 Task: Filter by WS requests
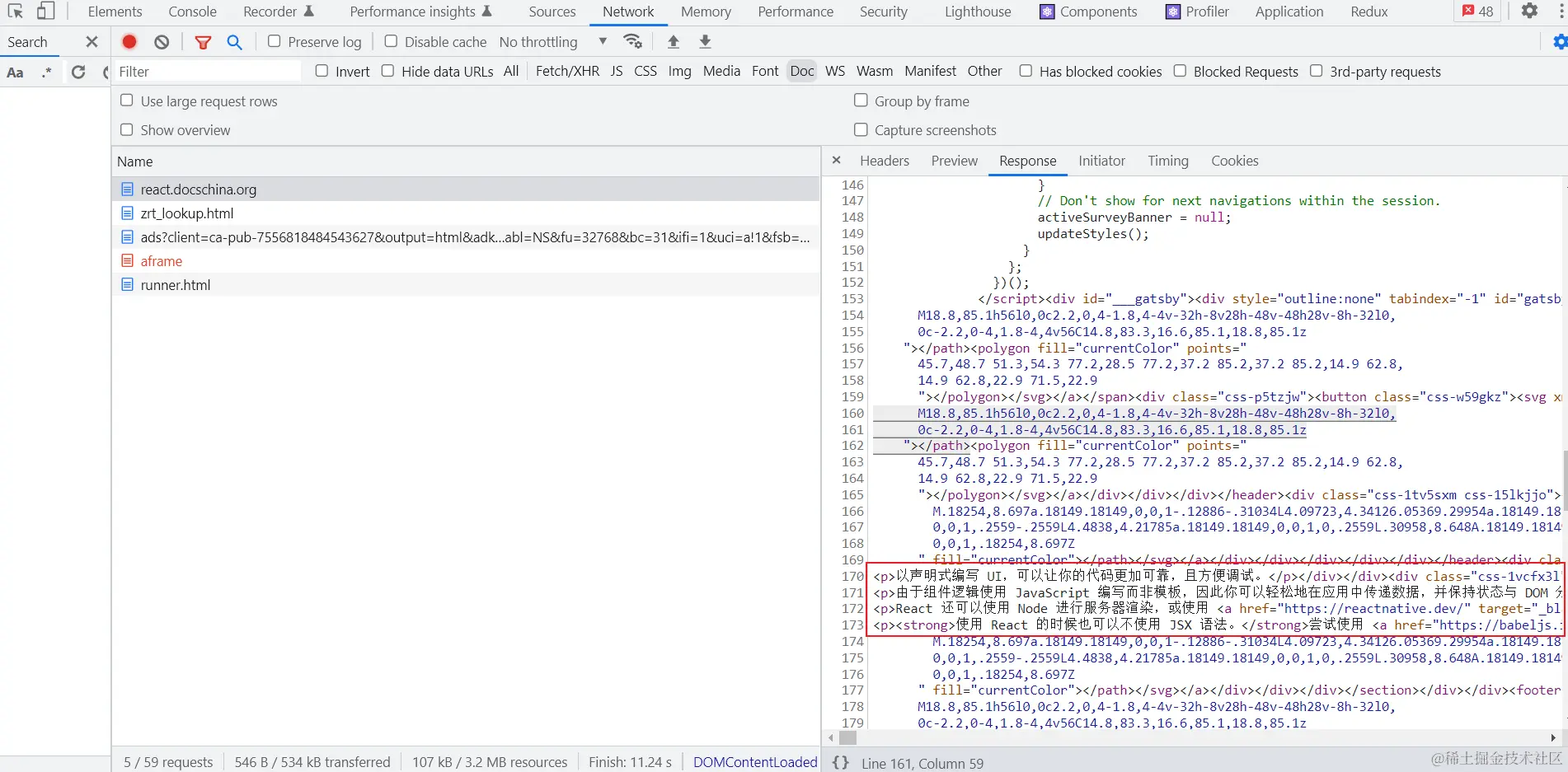[x=835, y=72]
